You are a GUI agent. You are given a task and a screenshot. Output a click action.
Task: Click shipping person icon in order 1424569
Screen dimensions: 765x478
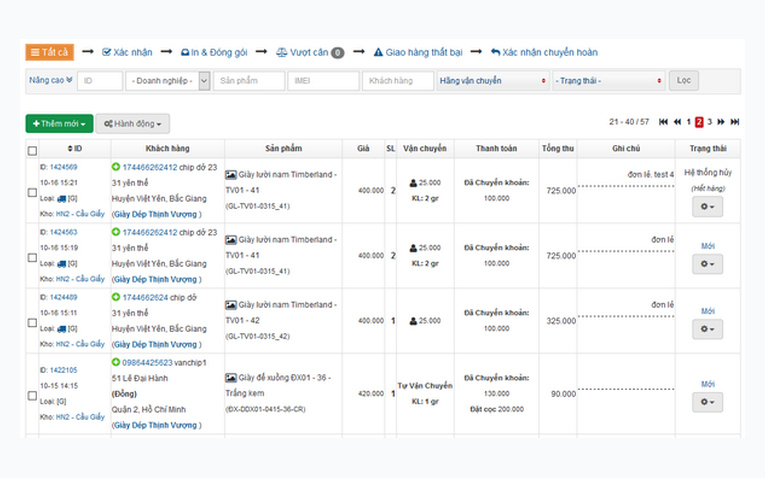[413, 183]
